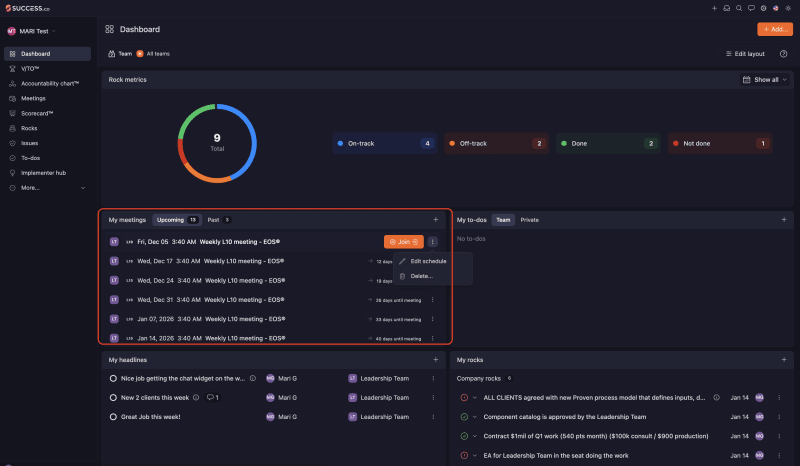Expand the Contract $1mil rock chevron

click(x=474, y=436)
